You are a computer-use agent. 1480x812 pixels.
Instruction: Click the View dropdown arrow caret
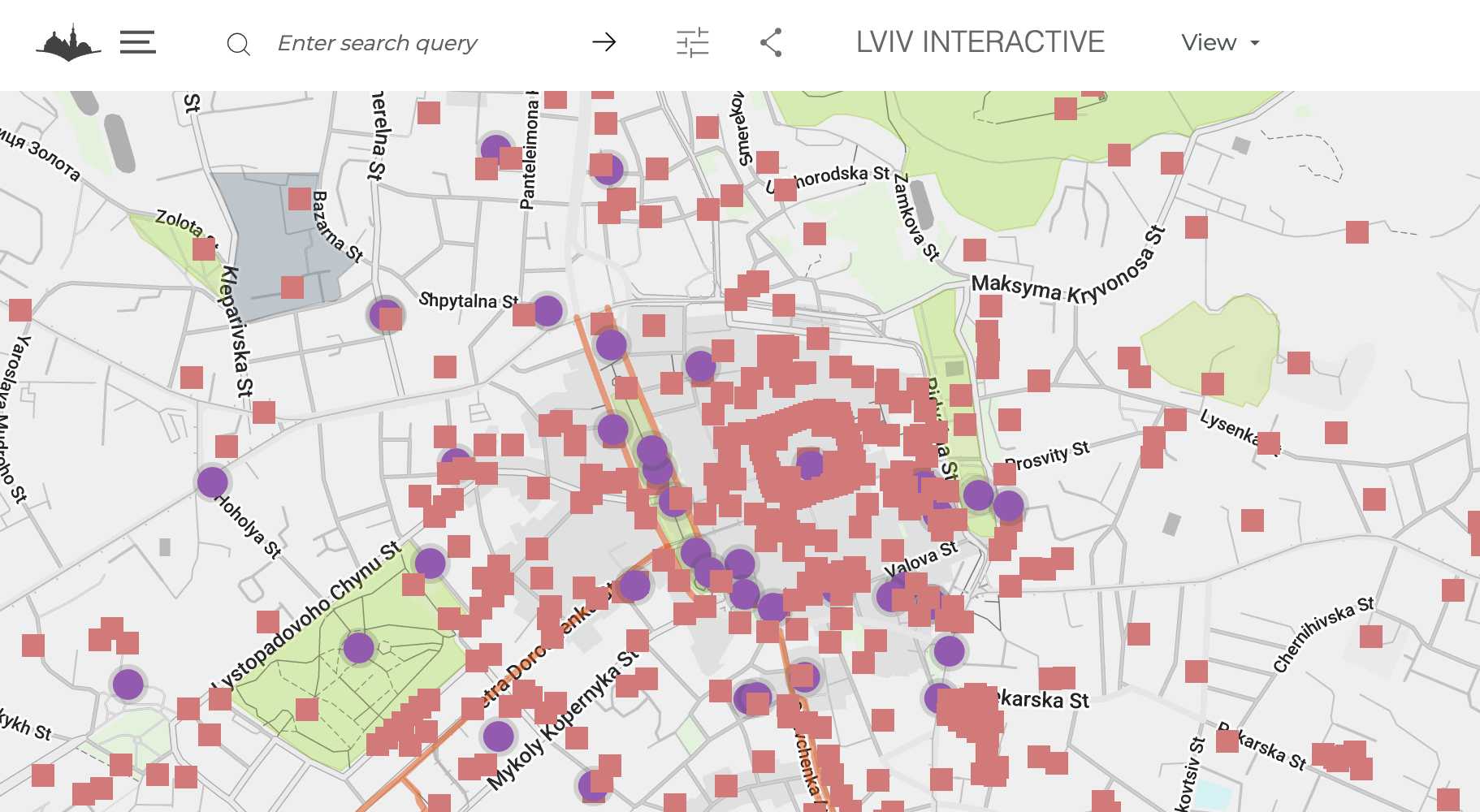1255,43
